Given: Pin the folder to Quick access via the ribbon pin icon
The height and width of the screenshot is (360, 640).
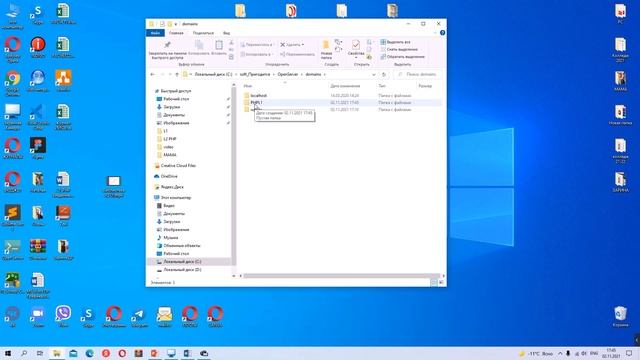Looking at the screenshot, I should coord(167,44).
